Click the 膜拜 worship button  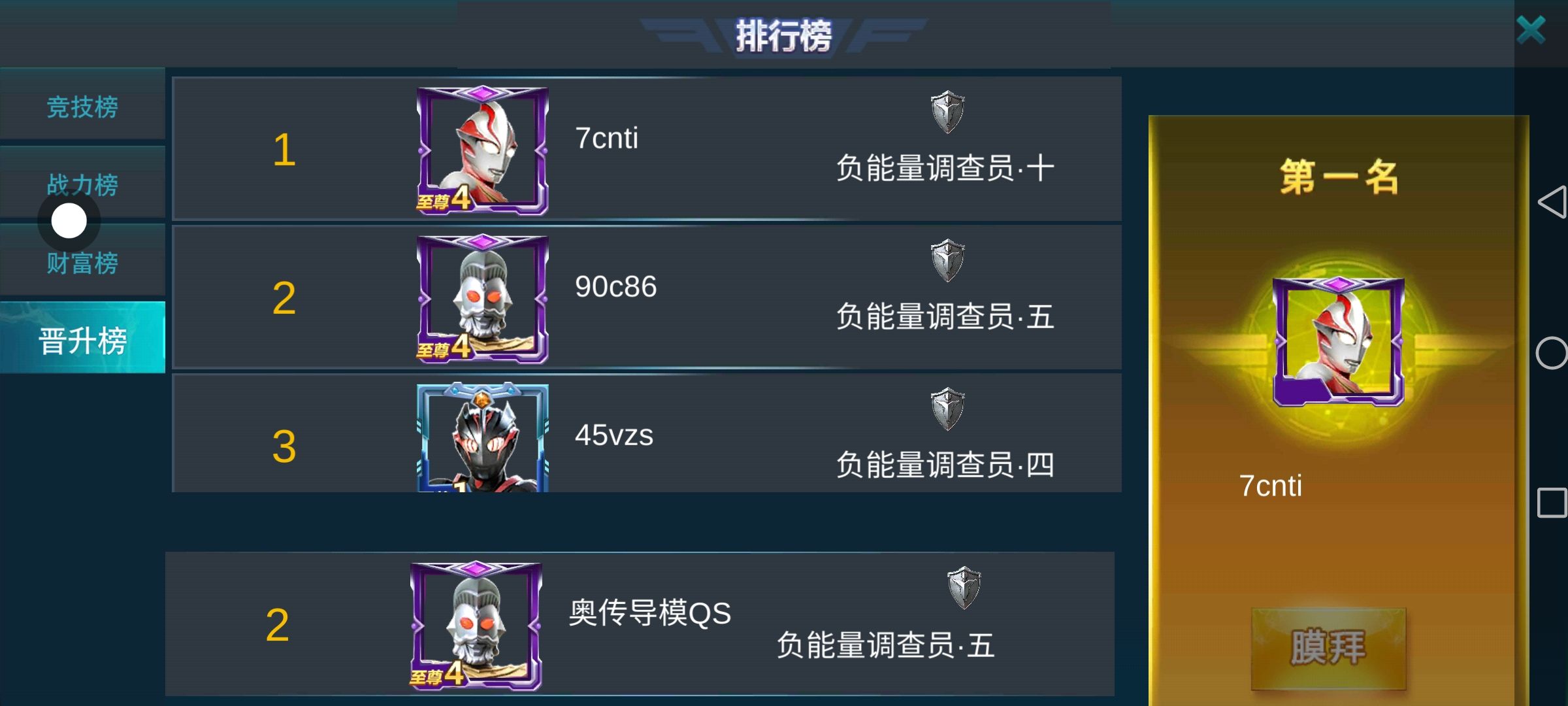[x=1329, y=648]
